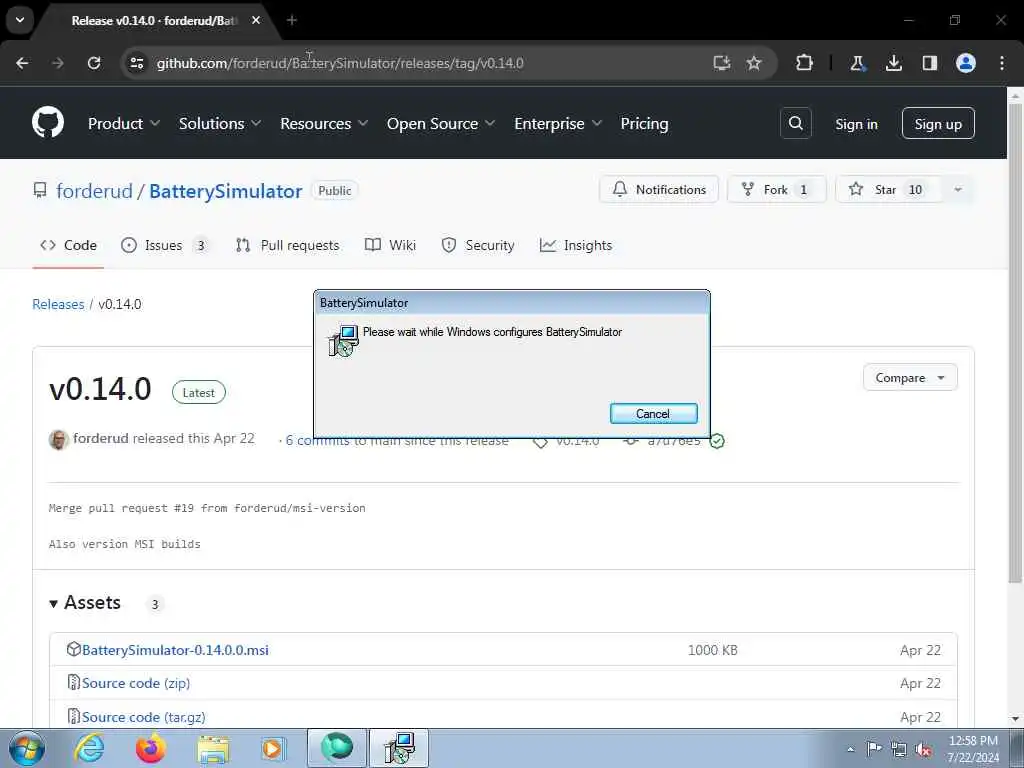1024x768 pixels.
Task: Toggle the browser side panel
Action: click(x=929, y=63)
